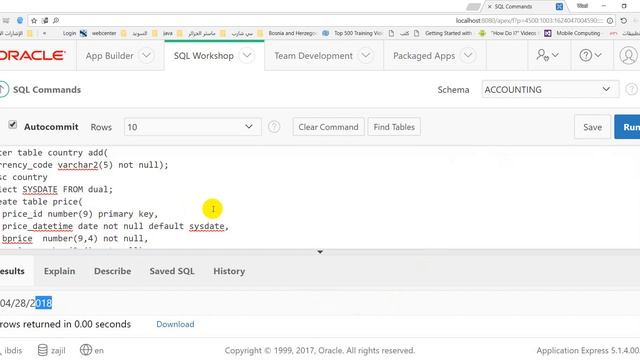Open the Schema dropdown showing ACCOUNTING
Image resolution: width=640 pixels, height=360 pixels.
pyautogui.click(x=550, y=89)
